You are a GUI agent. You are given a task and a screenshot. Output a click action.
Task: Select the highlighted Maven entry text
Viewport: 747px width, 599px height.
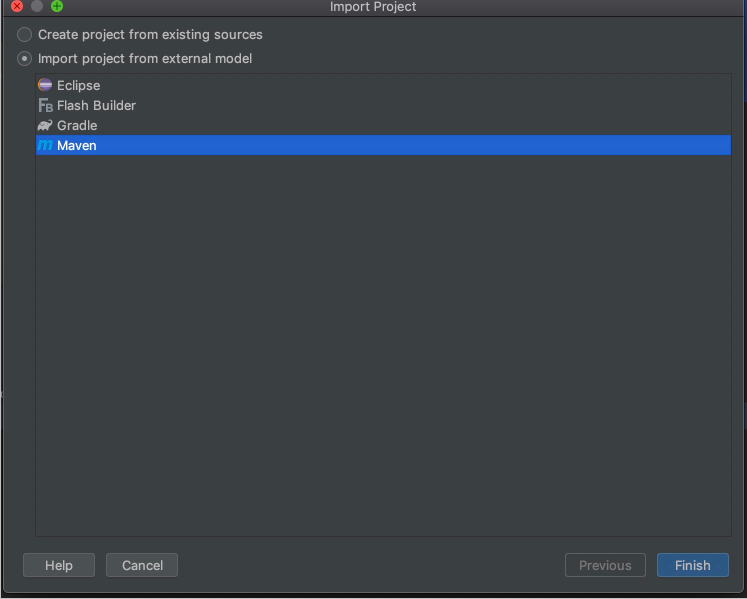pyautogui.click(x=77, y=145)
